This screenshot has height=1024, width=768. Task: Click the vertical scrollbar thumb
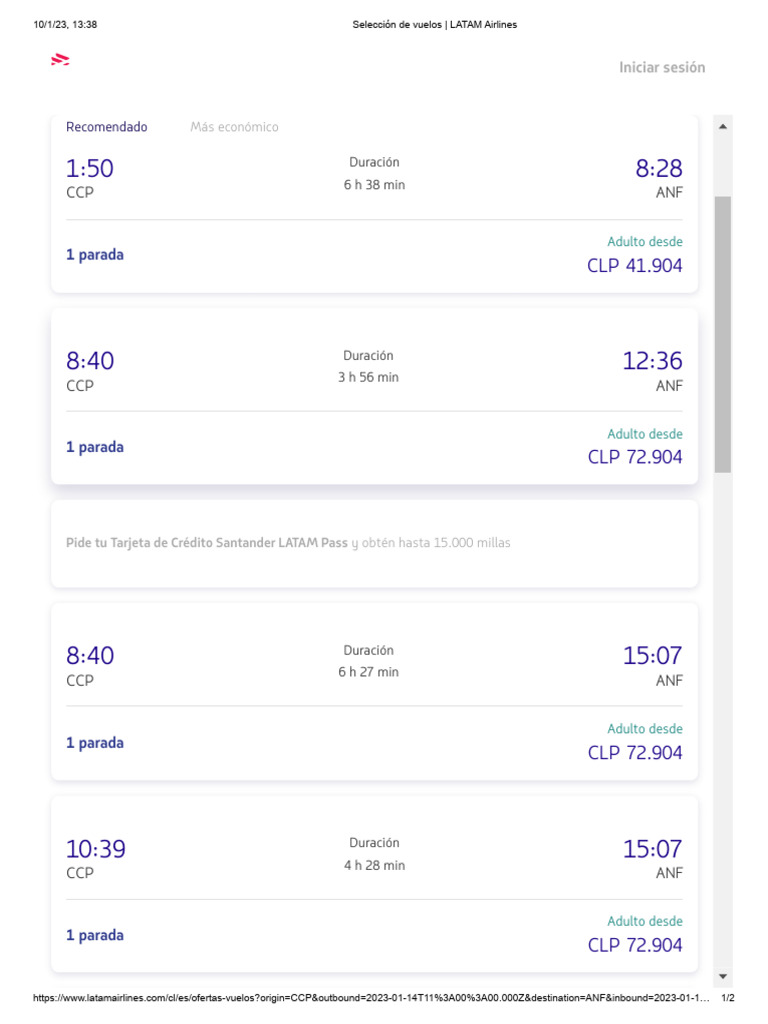[x=722, y=334]
